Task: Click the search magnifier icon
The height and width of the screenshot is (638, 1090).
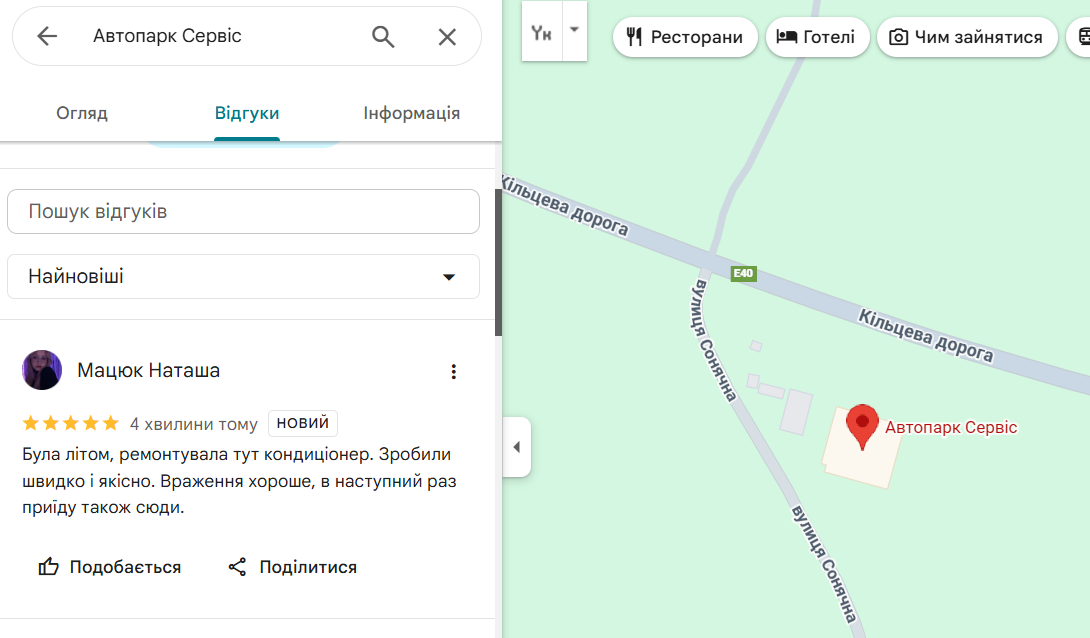Action: pyautogui.click(x=383, y=36)
